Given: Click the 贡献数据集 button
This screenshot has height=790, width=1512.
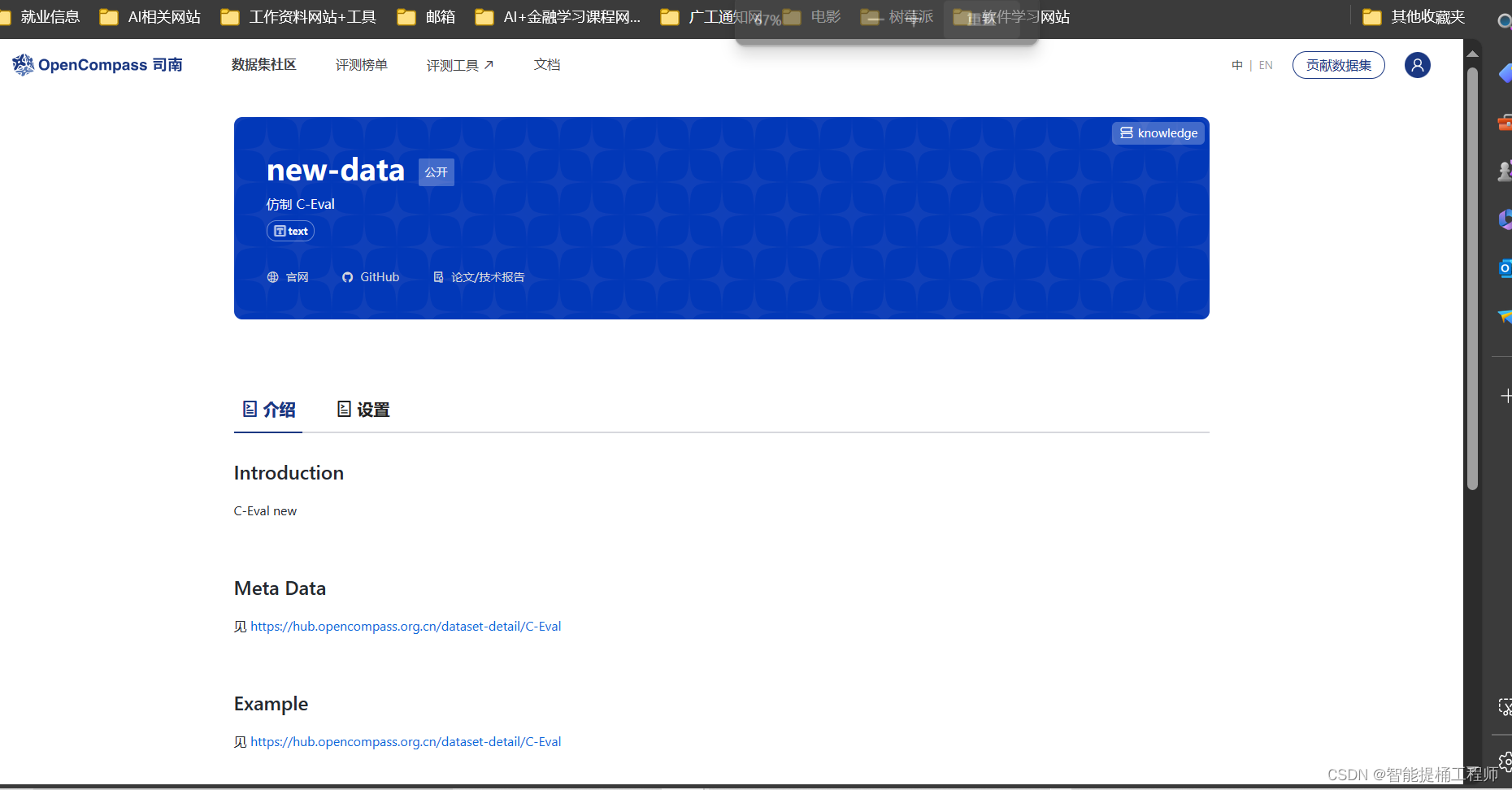Looking at the screenshot, I should 1338,65.
